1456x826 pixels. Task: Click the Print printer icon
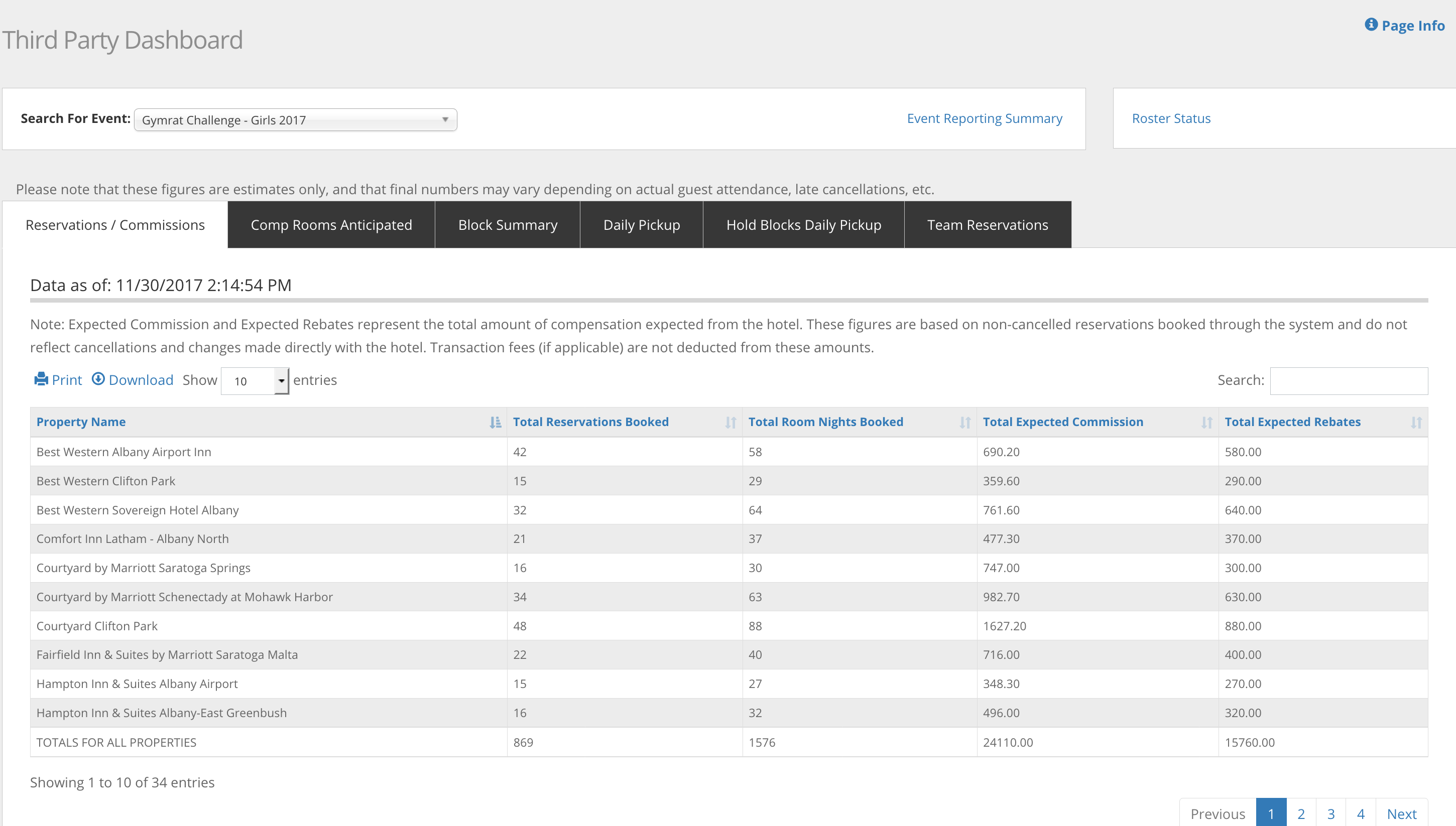(x=41, y=379)
